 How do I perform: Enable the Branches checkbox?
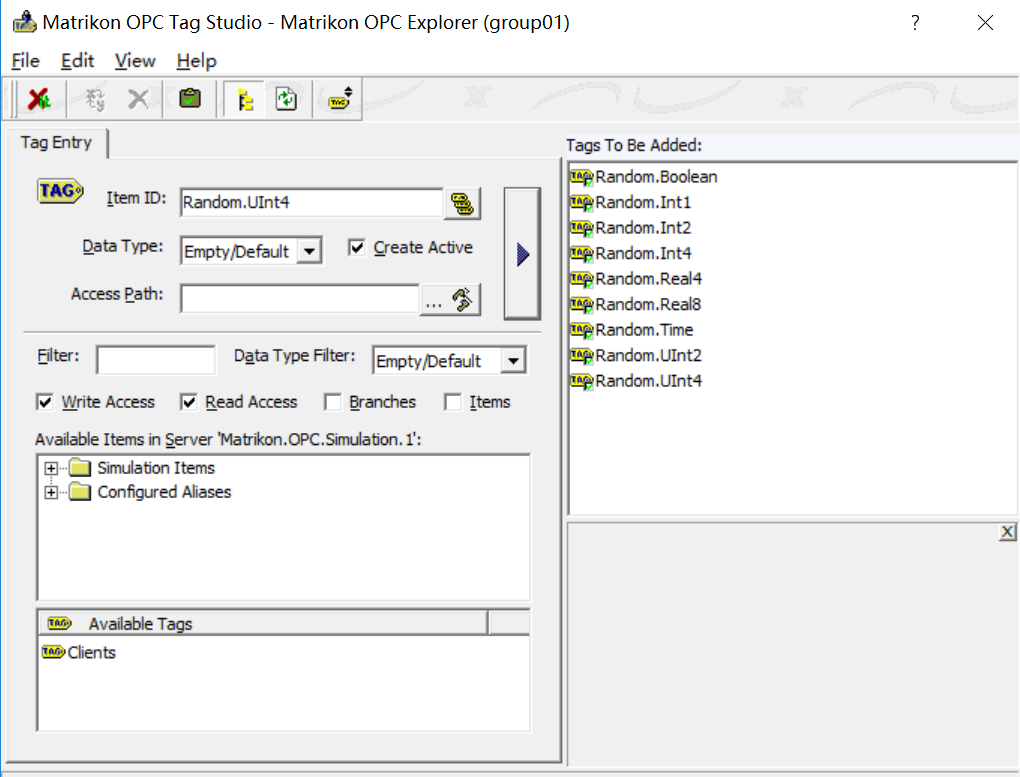(332, 402)
